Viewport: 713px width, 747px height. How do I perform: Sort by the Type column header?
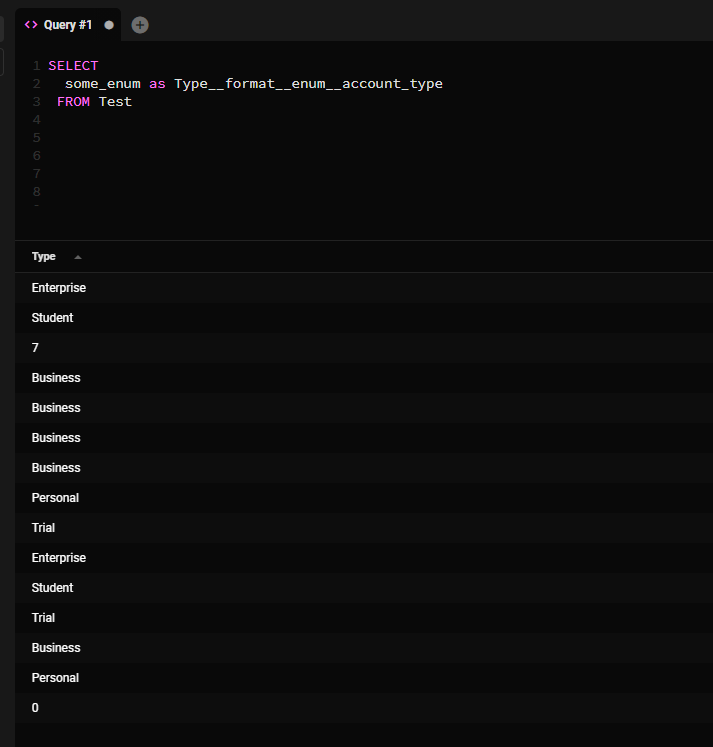coord(43,257)
